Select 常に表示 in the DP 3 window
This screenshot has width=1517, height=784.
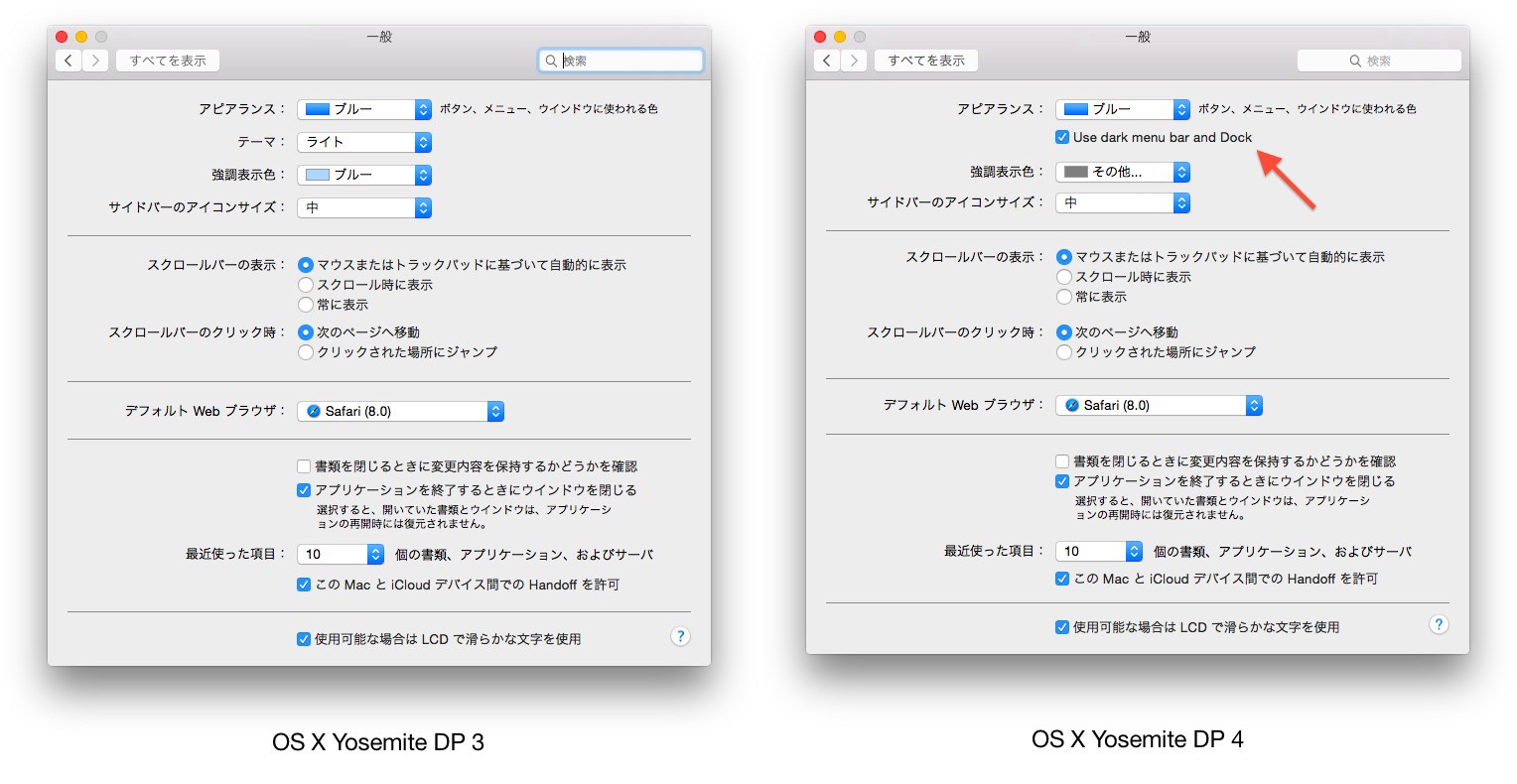point(306,305)
